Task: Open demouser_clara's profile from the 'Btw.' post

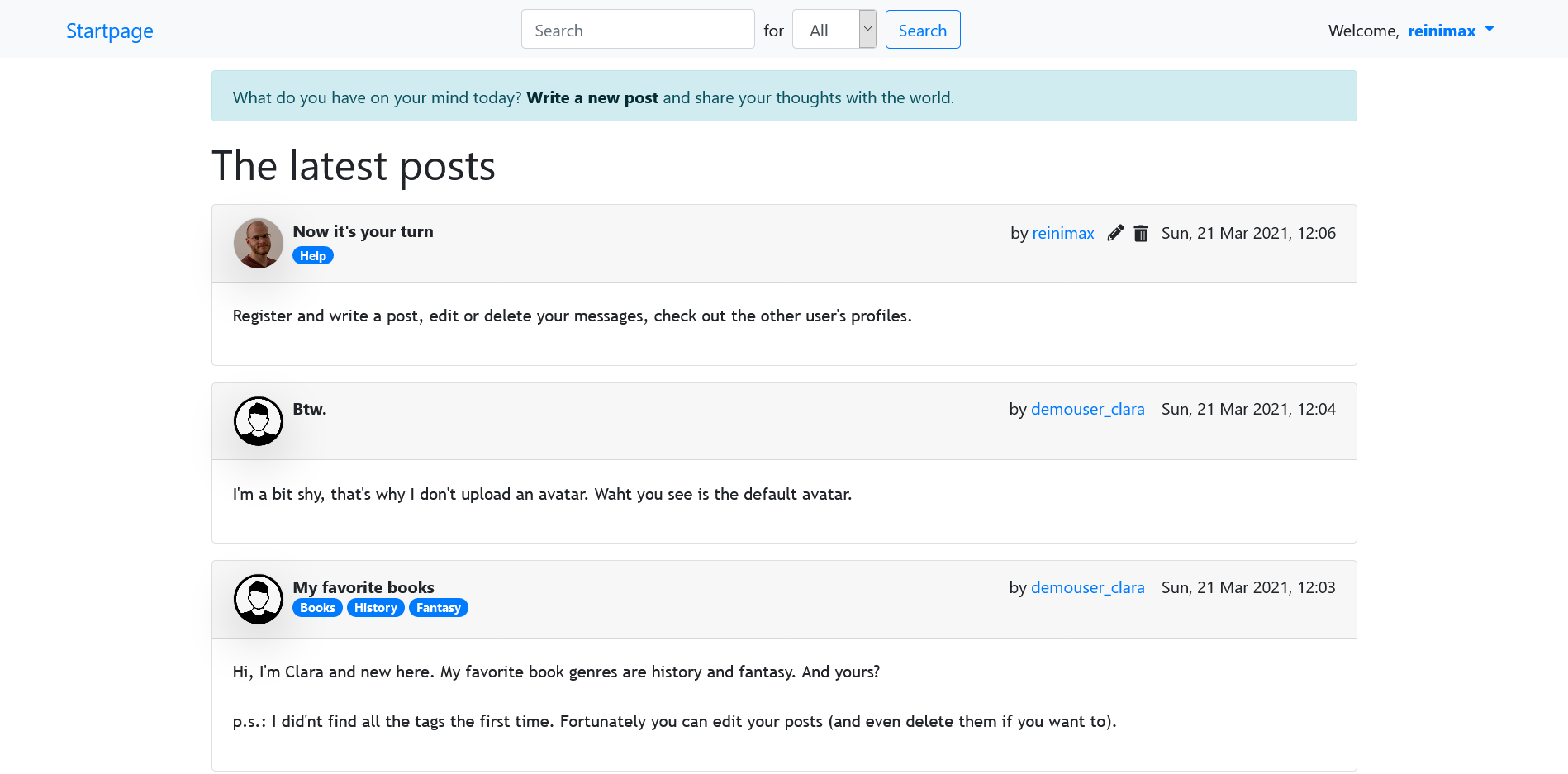Action: (1087, 409)
